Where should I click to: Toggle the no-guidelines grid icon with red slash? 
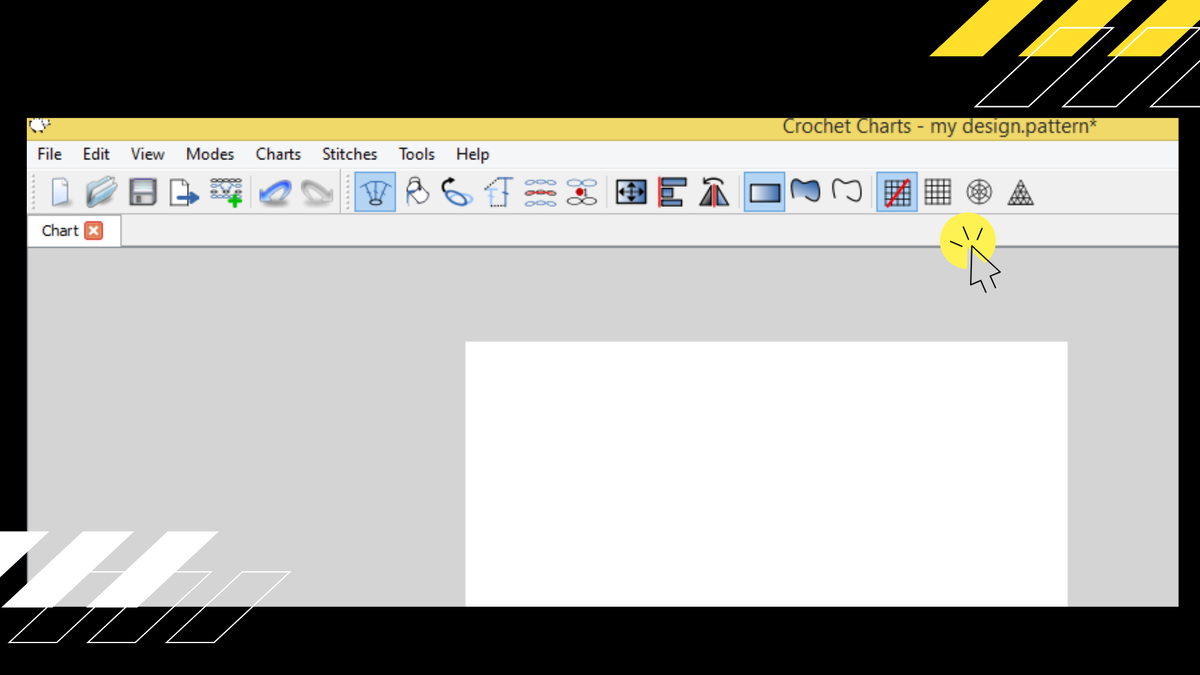(x=897, y=192)
